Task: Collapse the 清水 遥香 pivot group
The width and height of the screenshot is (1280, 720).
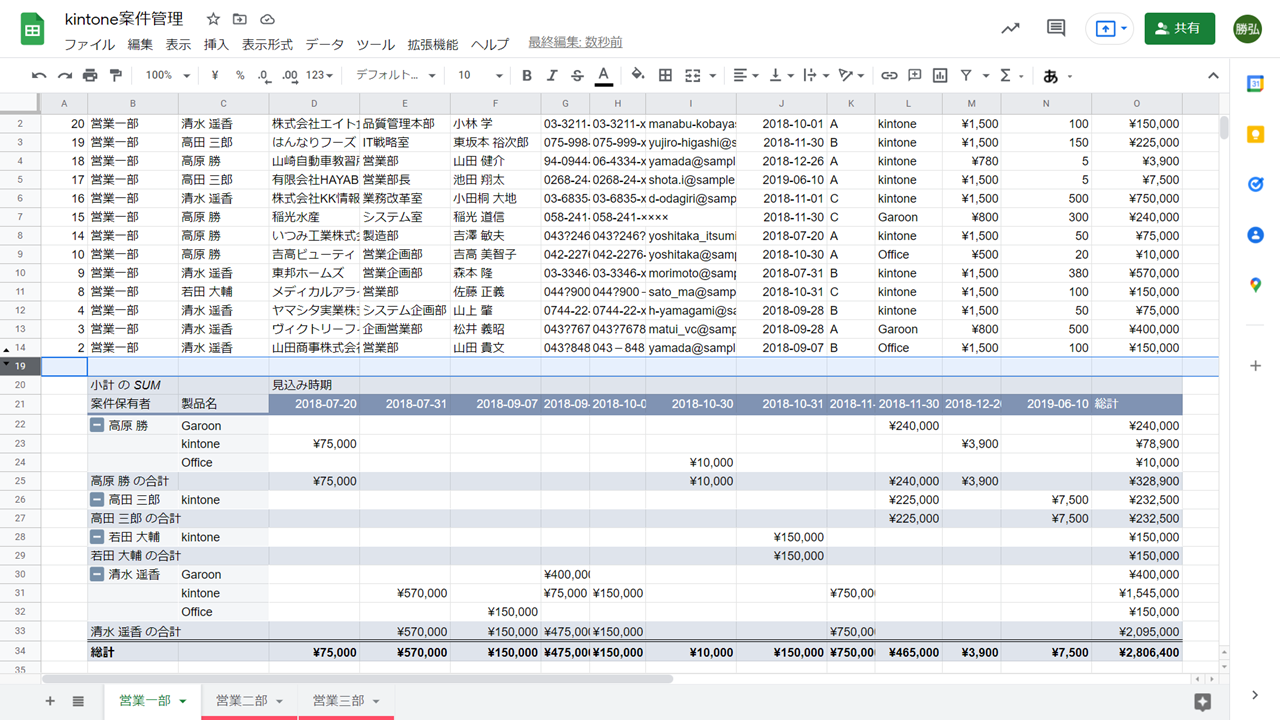Action: (x=97, y=574)
